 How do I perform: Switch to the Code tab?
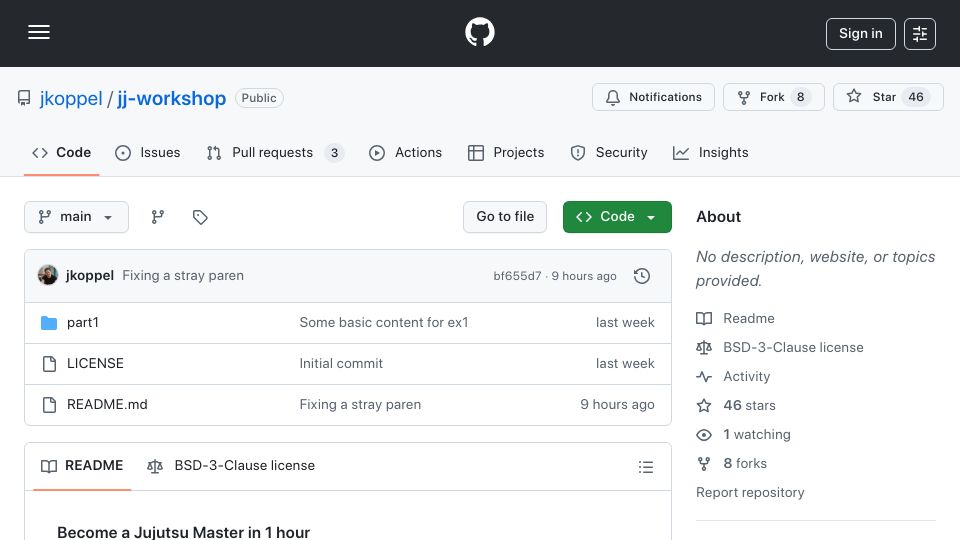click(x=61, y=152)
